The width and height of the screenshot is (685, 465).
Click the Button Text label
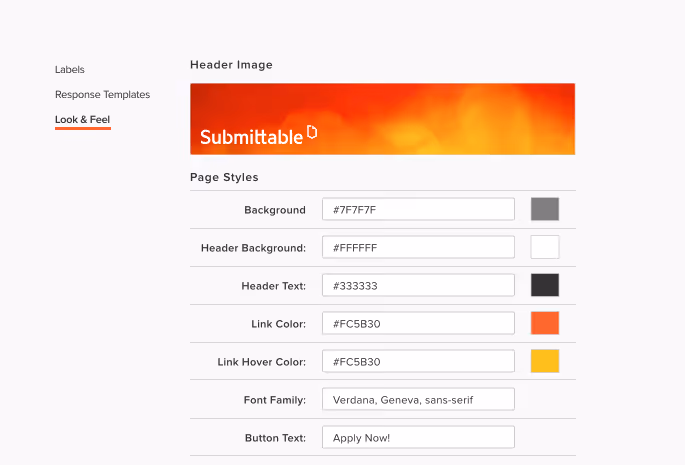(x=275, y=438)
